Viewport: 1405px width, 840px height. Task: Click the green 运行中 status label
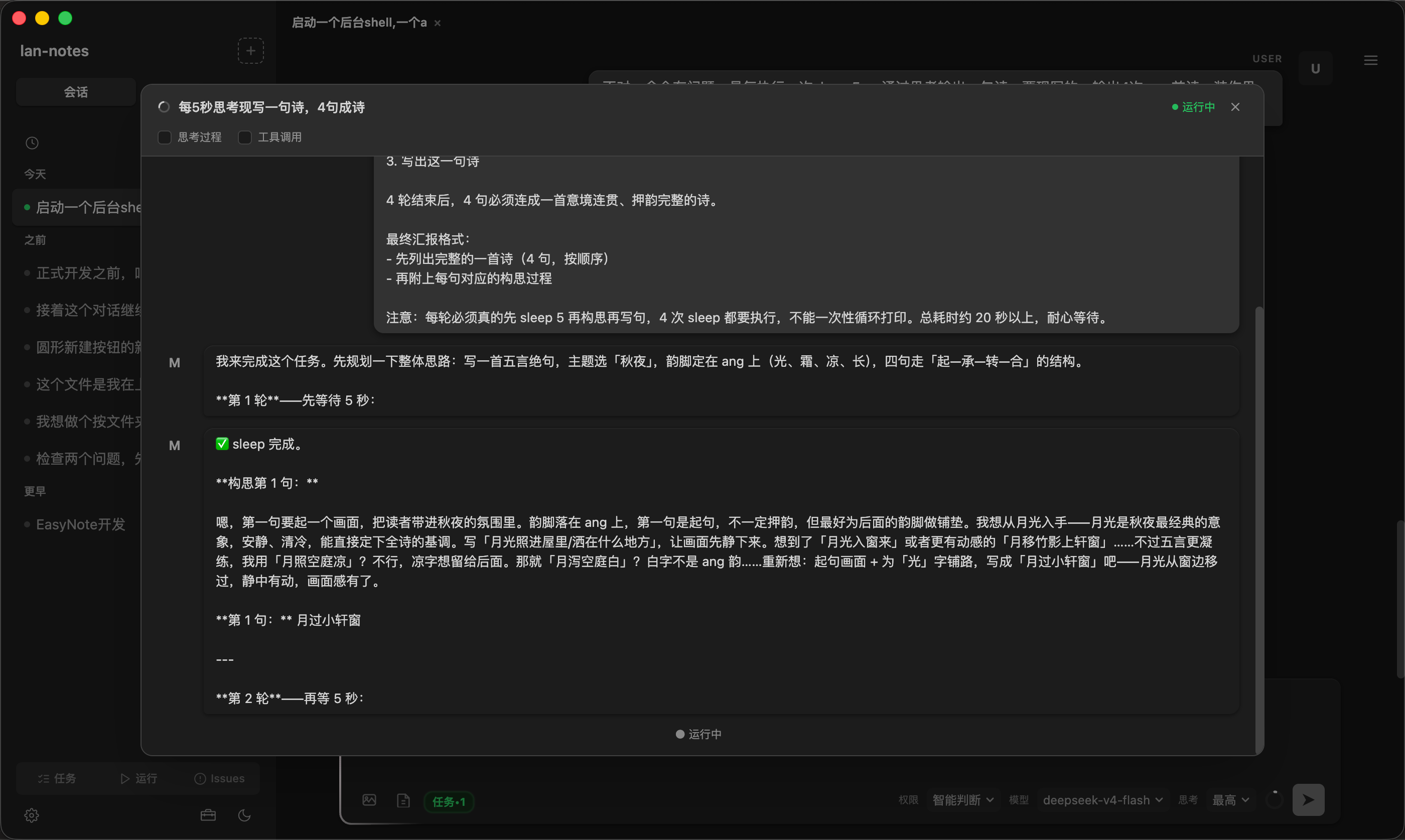point(1193,107)
